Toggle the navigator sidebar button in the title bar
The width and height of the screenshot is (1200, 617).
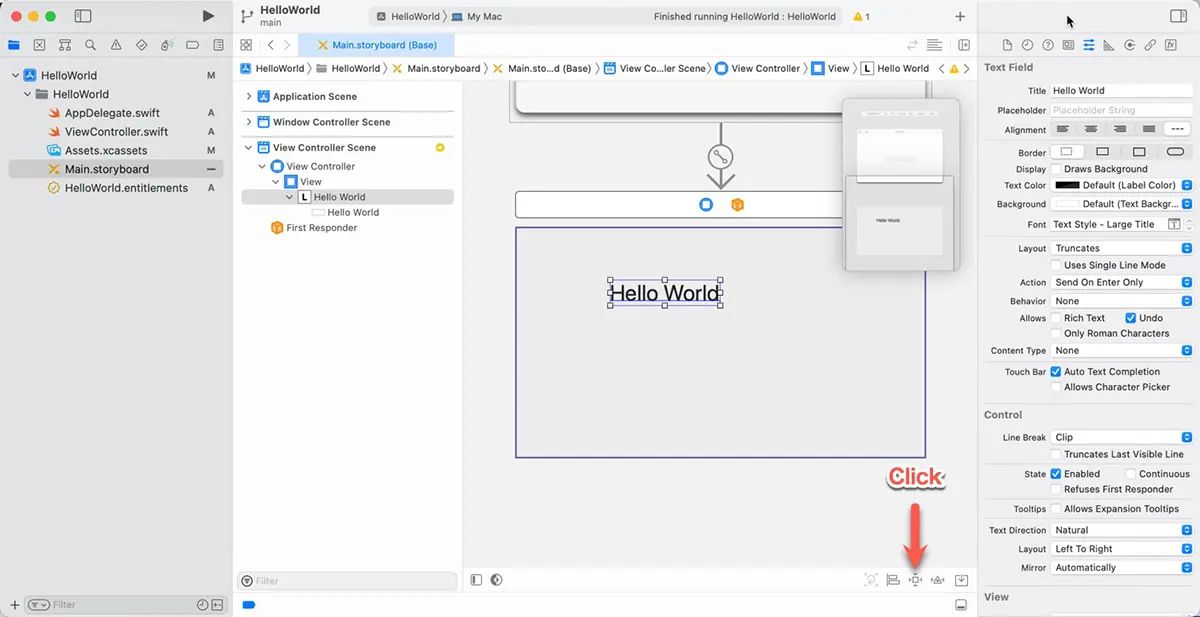83,16
